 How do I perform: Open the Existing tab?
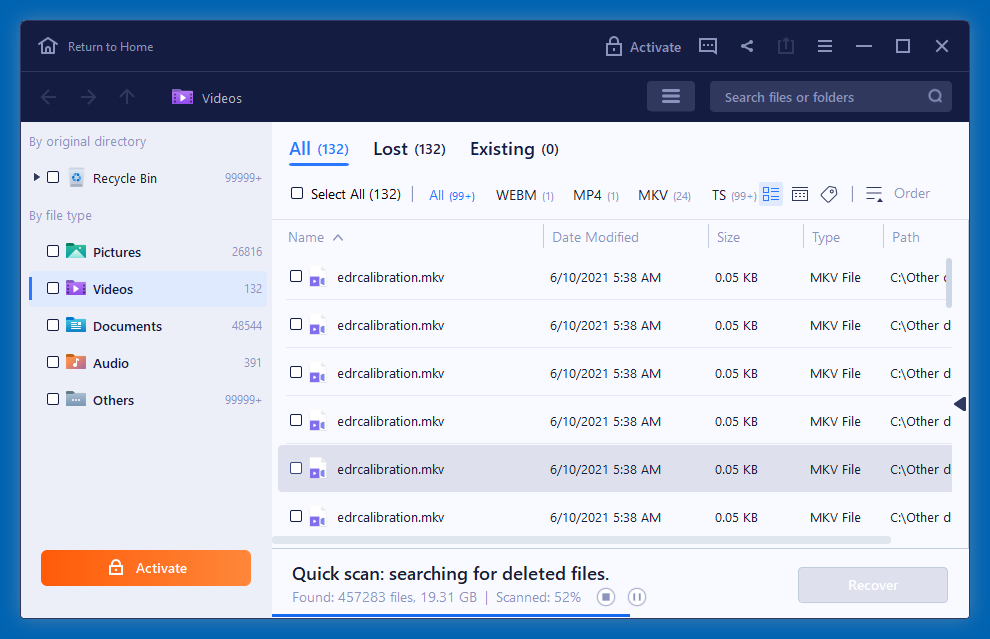513,148
